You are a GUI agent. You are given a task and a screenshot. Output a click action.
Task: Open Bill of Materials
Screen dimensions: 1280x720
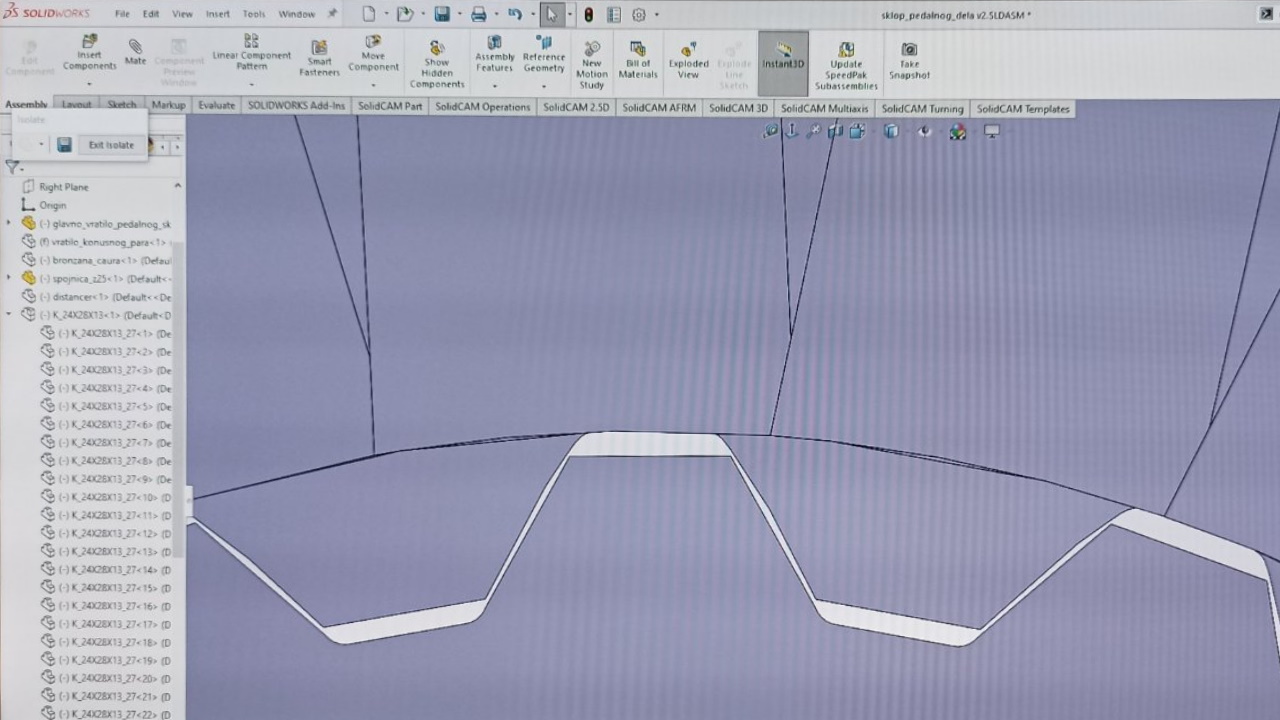coord(638,60)
